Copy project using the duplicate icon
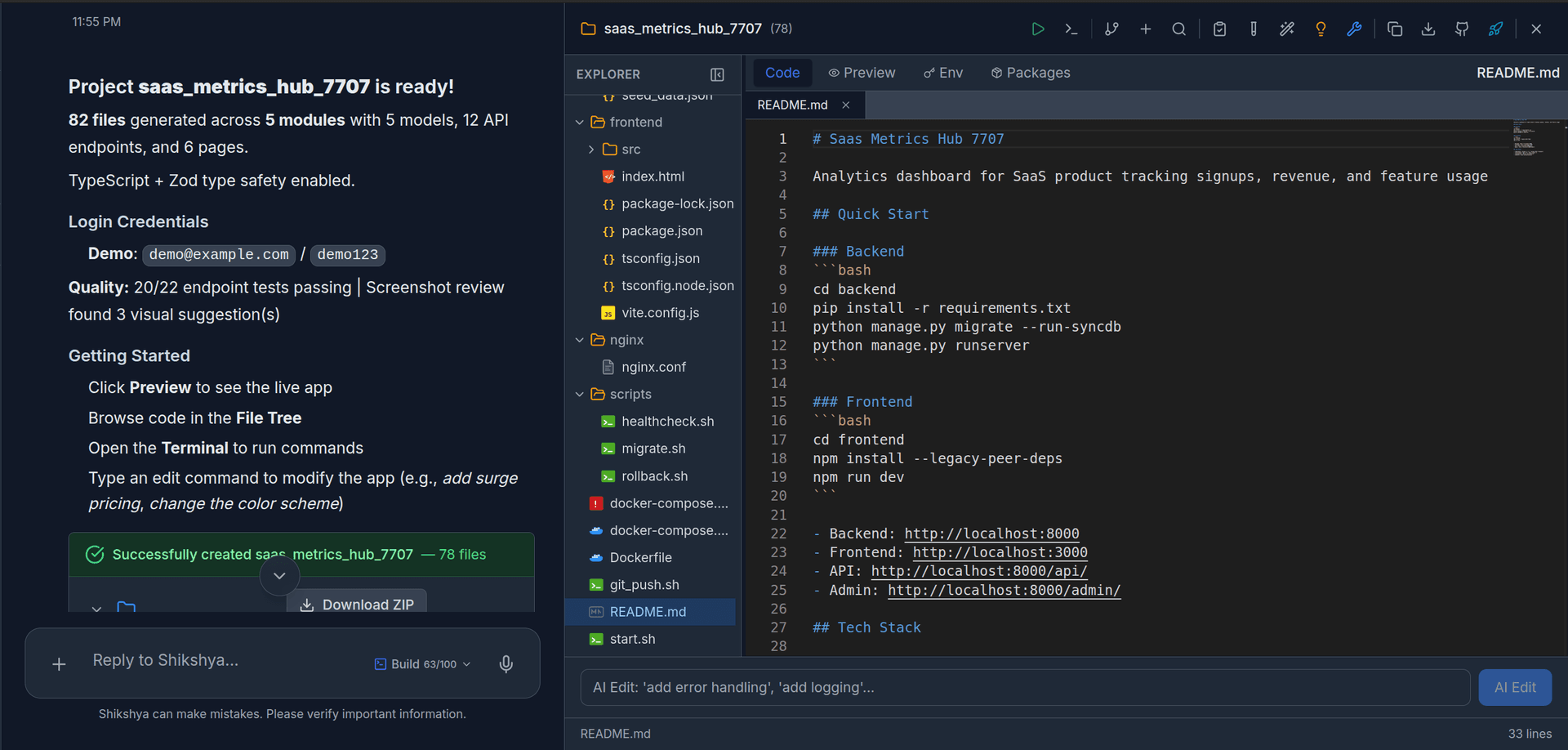The height and width of the screenshot is (750, 1568). click(x=1395, y=29)
